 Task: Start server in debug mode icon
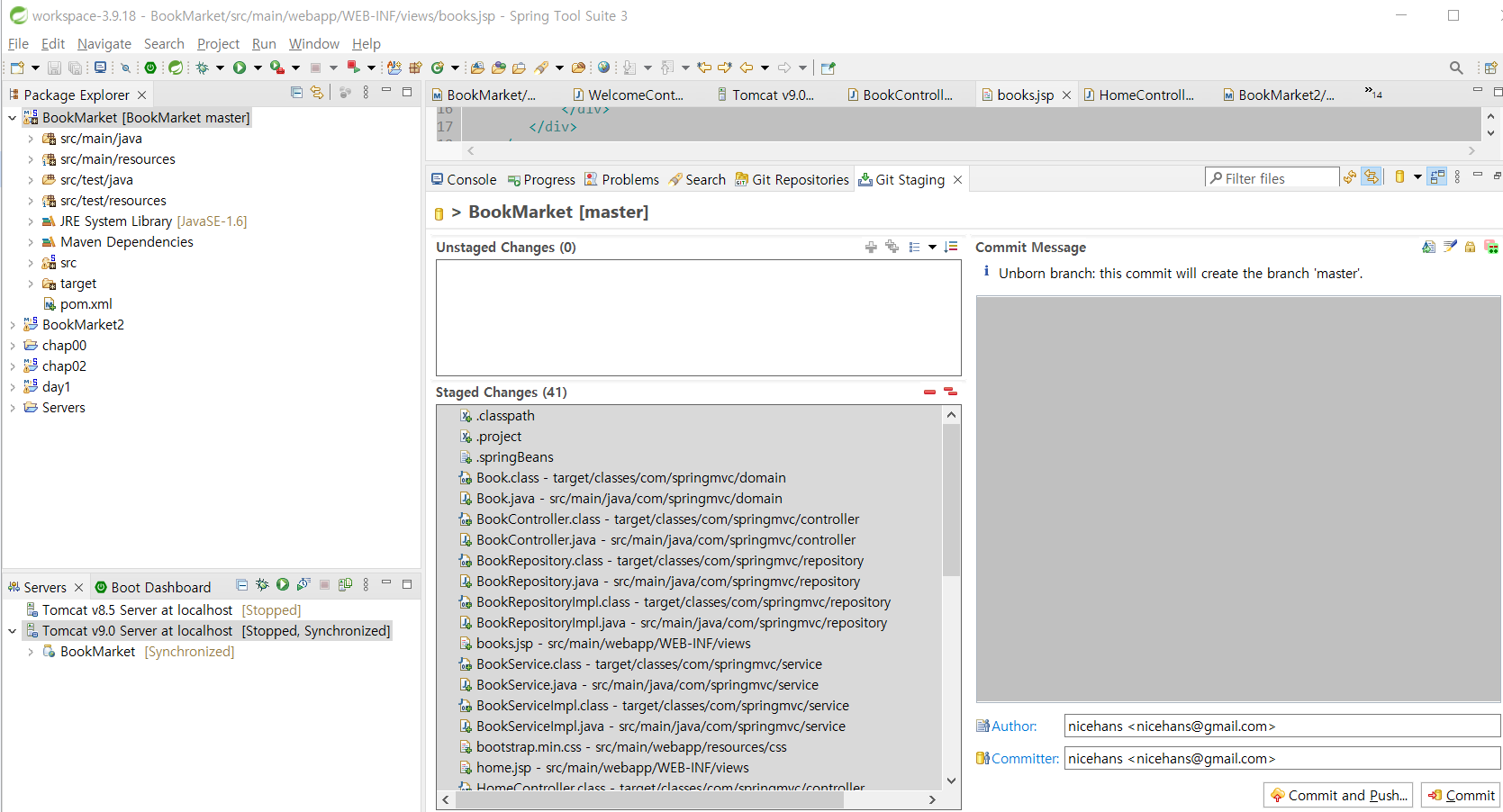[262, 585]
